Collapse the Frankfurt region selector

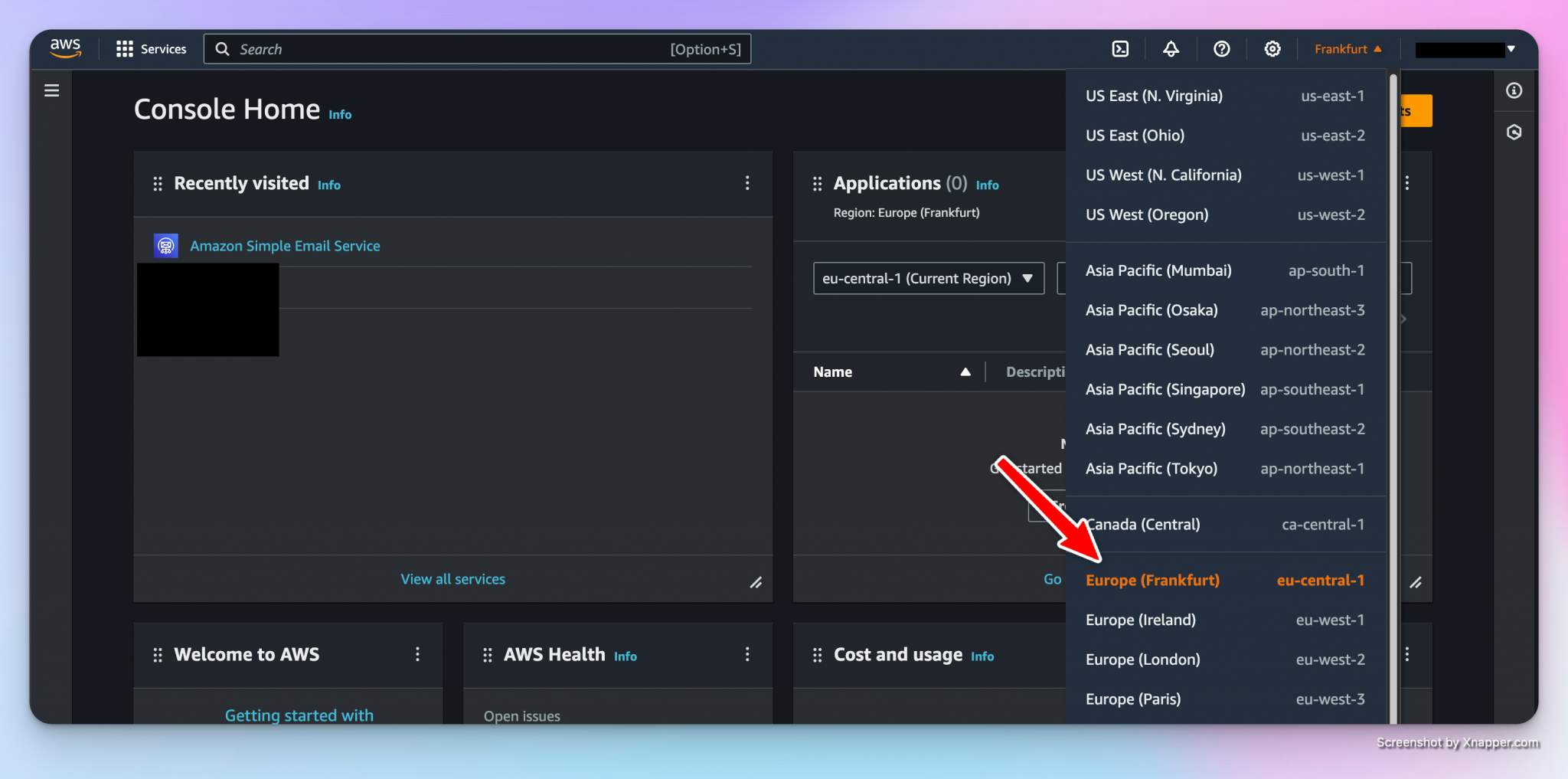[1347, 49]
